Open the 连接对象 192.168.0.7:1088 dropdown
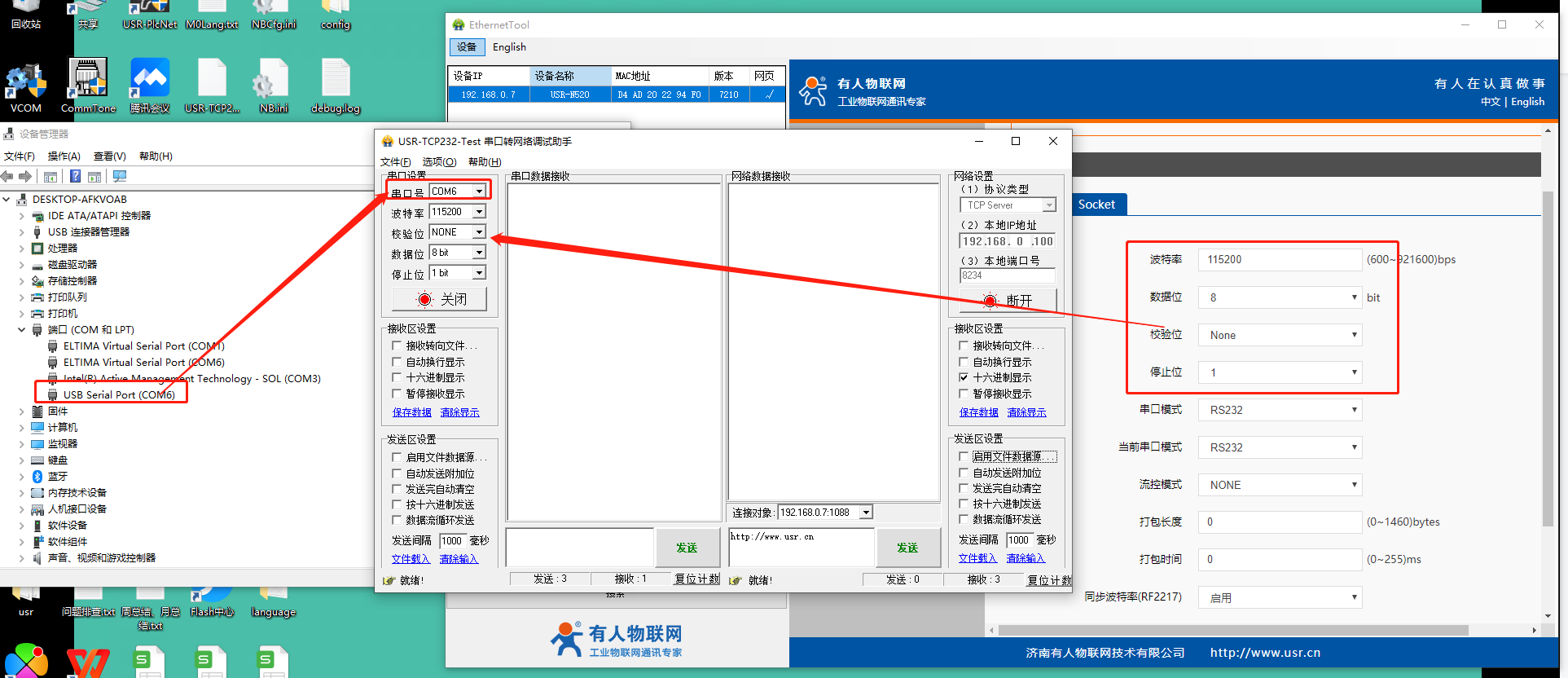Viewport: 1568px width, 678px height. coord(867,513)
